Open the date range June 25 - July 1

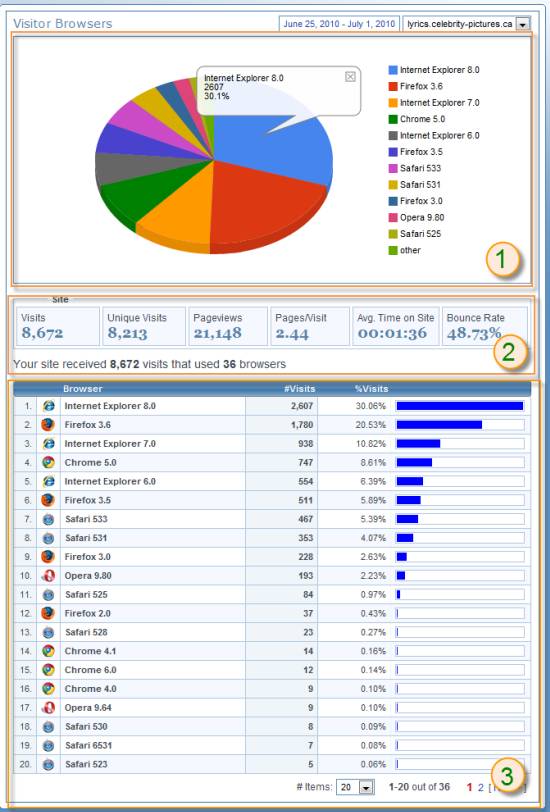click(x=339, y=24)
